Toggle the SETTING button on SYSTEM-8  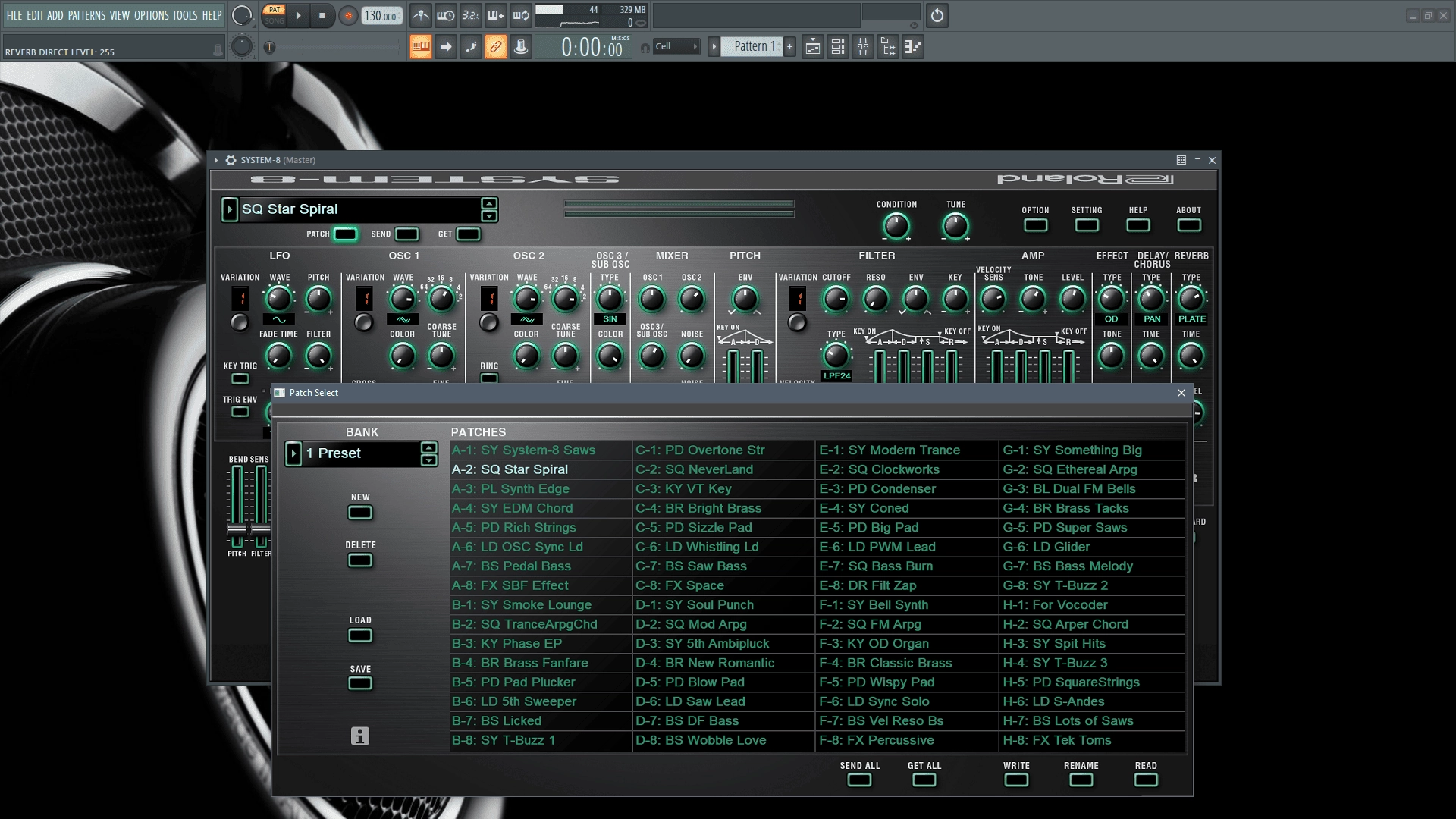tap(1087, 225)
